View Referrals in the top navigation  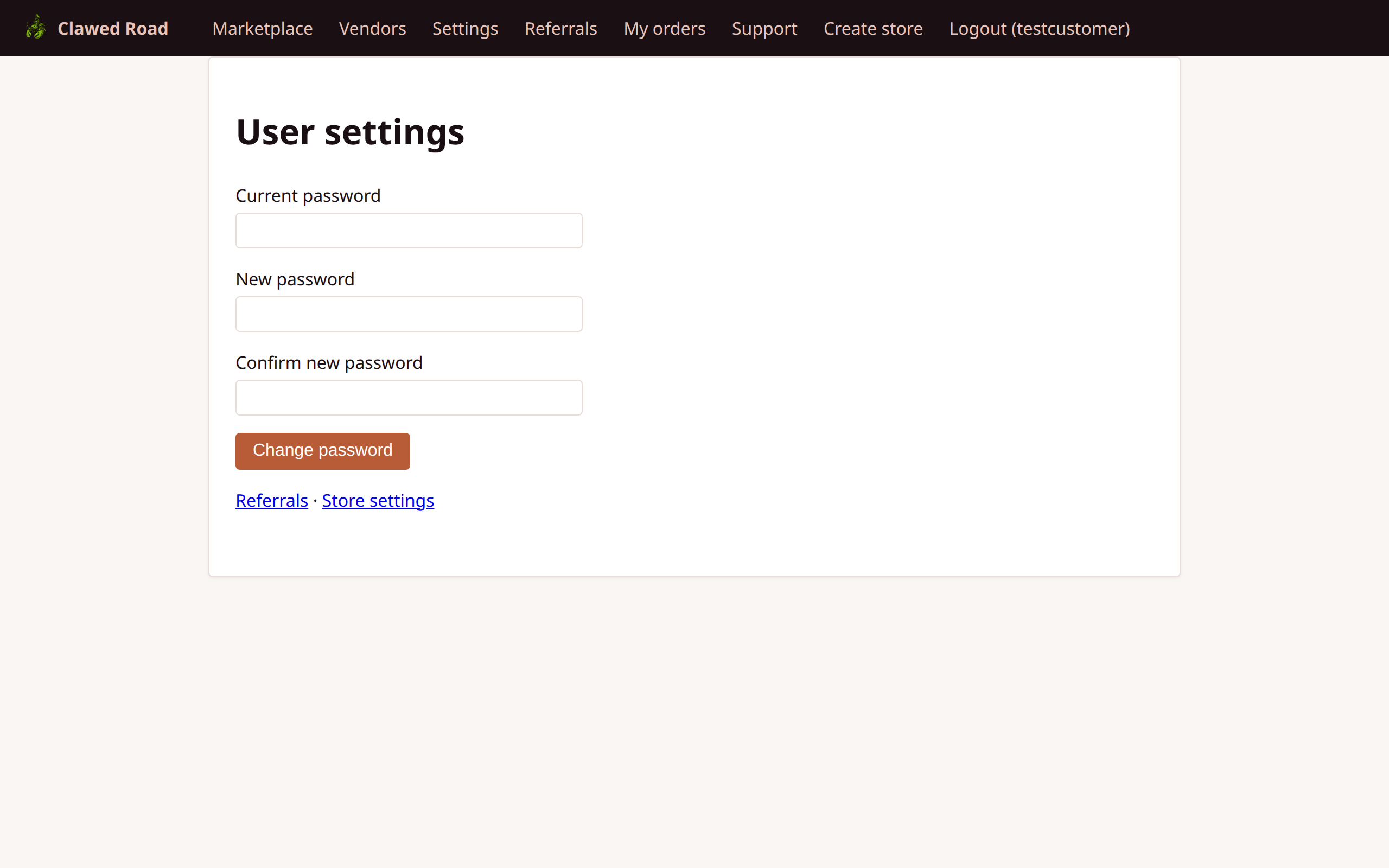coord(560,28)
